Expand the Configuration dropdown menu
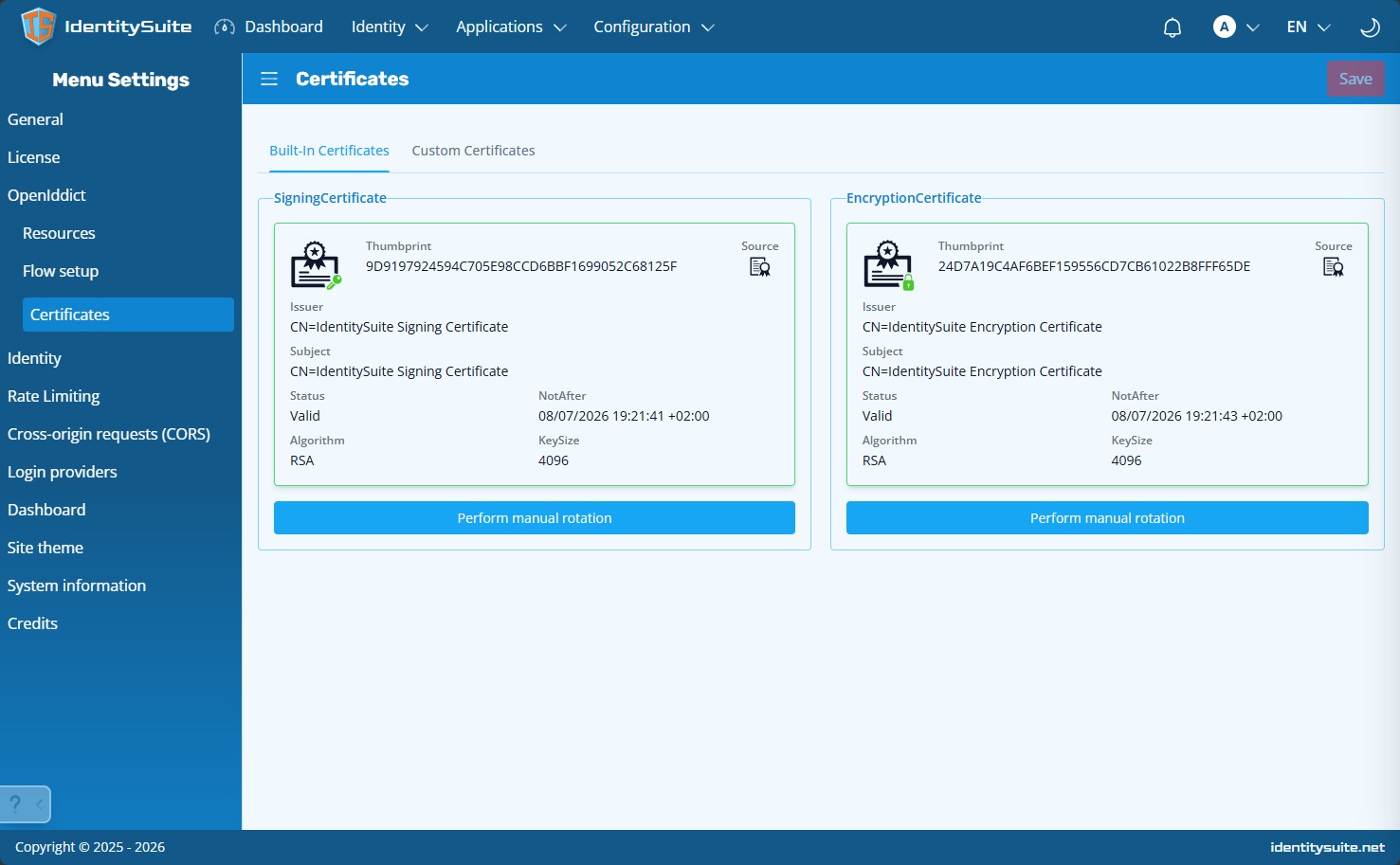The height and width of the screenshot is (865, 1400). click(x=654, y=27)
